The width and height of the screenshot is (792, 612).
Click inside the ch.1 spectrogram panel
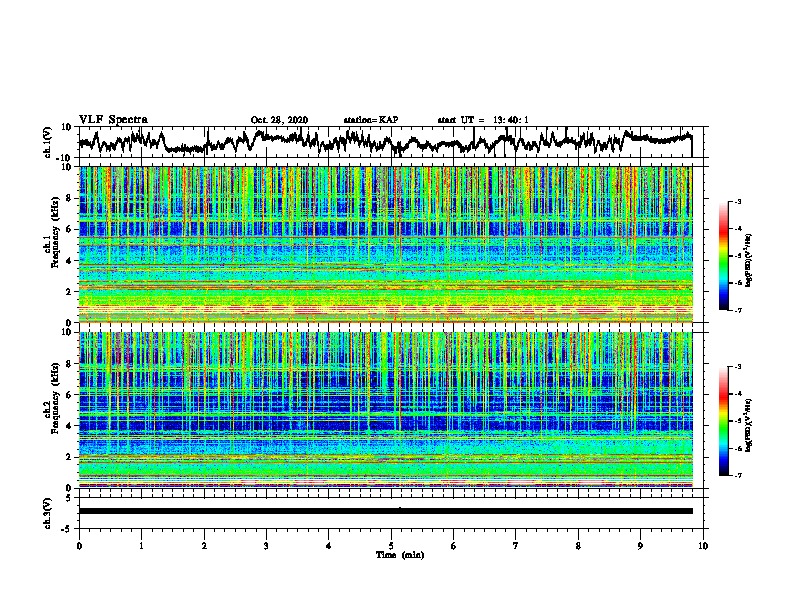click(386, 244)
